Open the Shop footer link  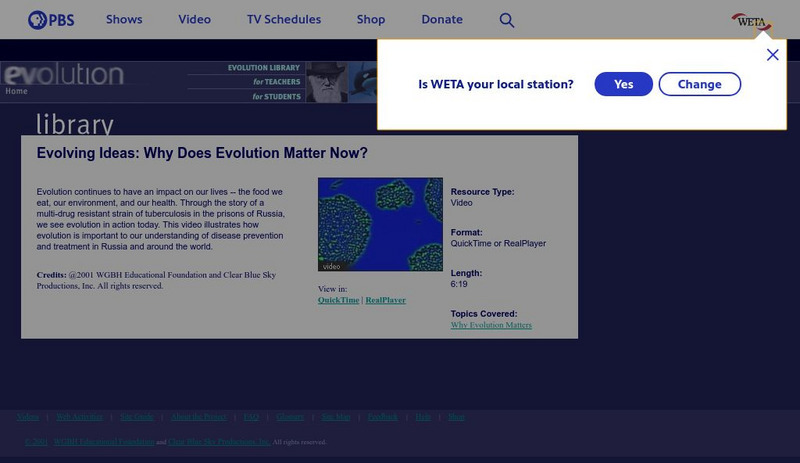pyautogui.click(x=456, y=417)
